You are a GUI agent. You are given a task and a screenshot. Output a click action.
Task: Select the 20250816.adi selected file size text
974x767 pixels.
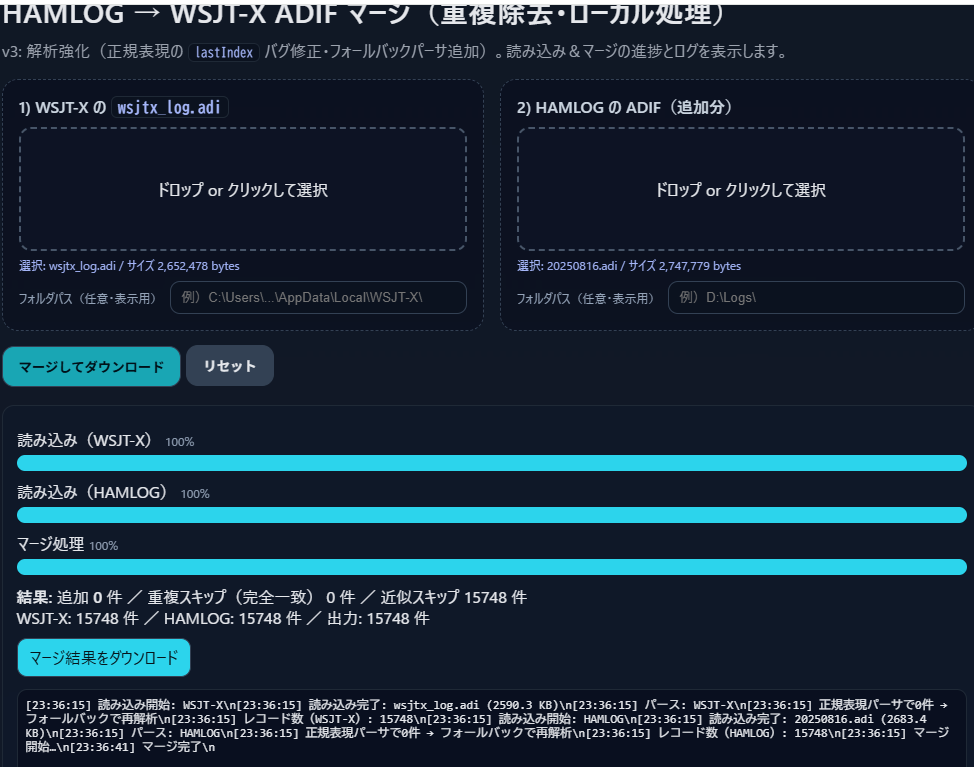click(x=629, y=266)
